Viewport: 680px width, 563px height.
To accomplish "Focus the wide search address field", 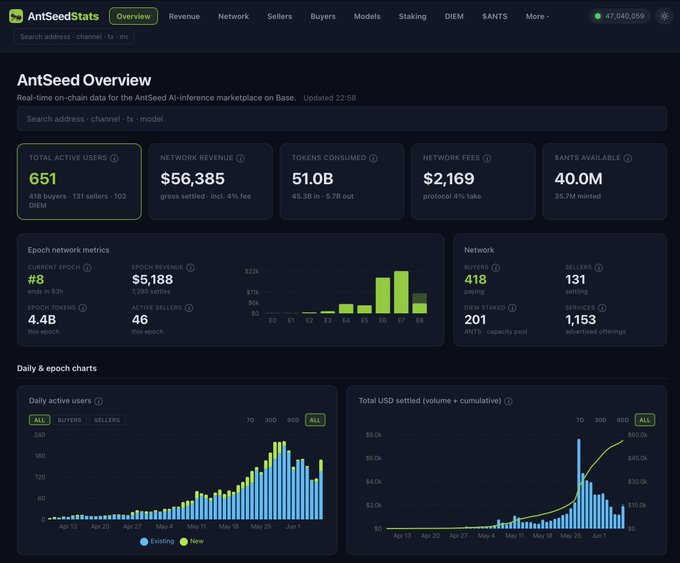I will coord(342,119).
